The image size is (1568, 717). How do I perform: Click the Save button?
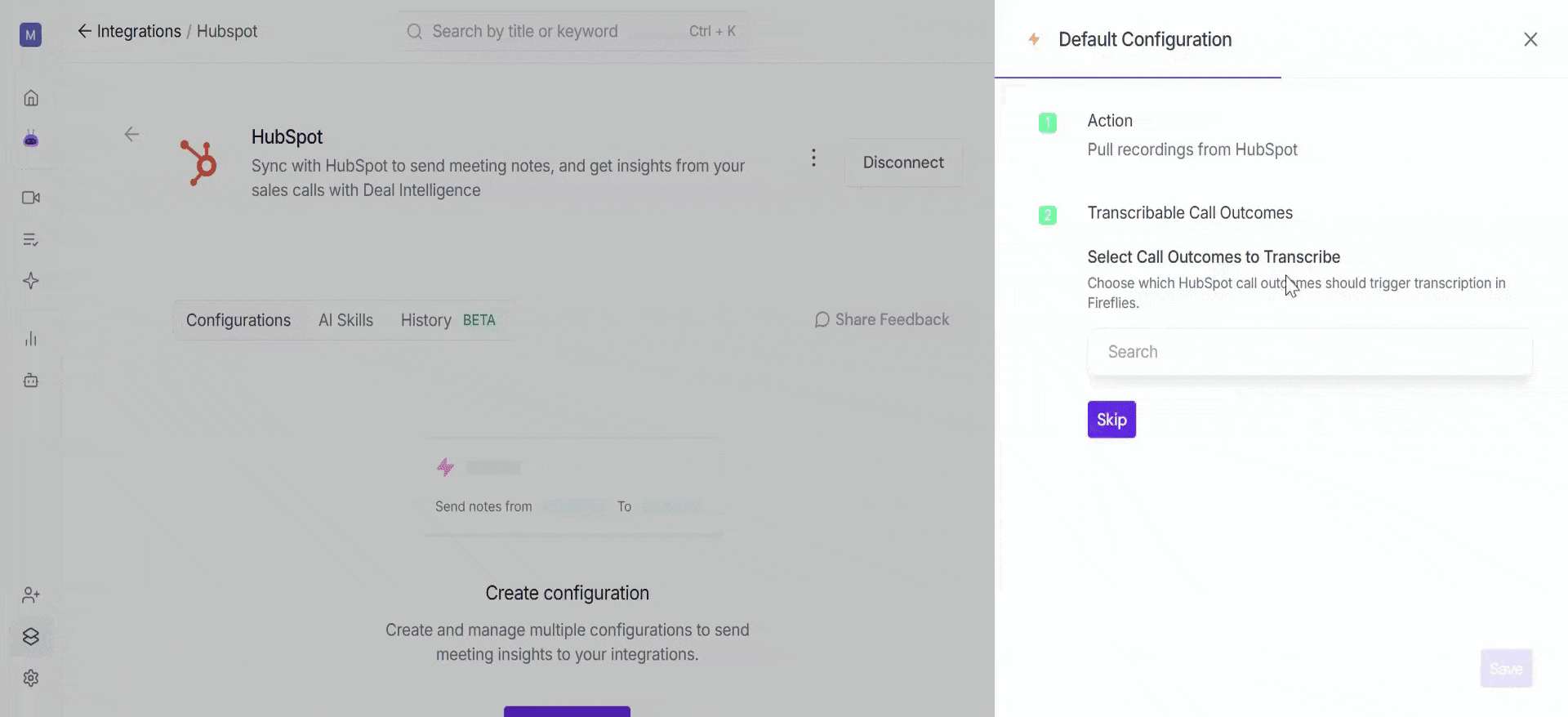1506,669
